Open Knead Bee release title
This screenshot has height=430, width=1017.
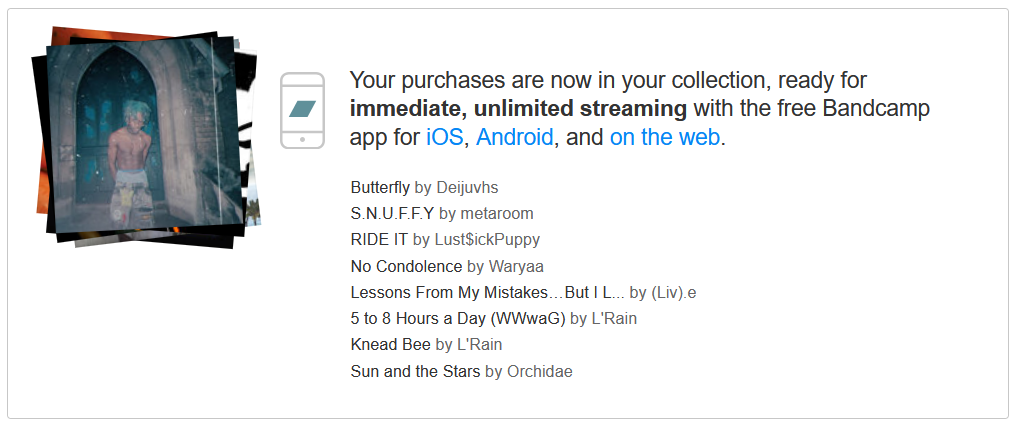tap(390, 344)
